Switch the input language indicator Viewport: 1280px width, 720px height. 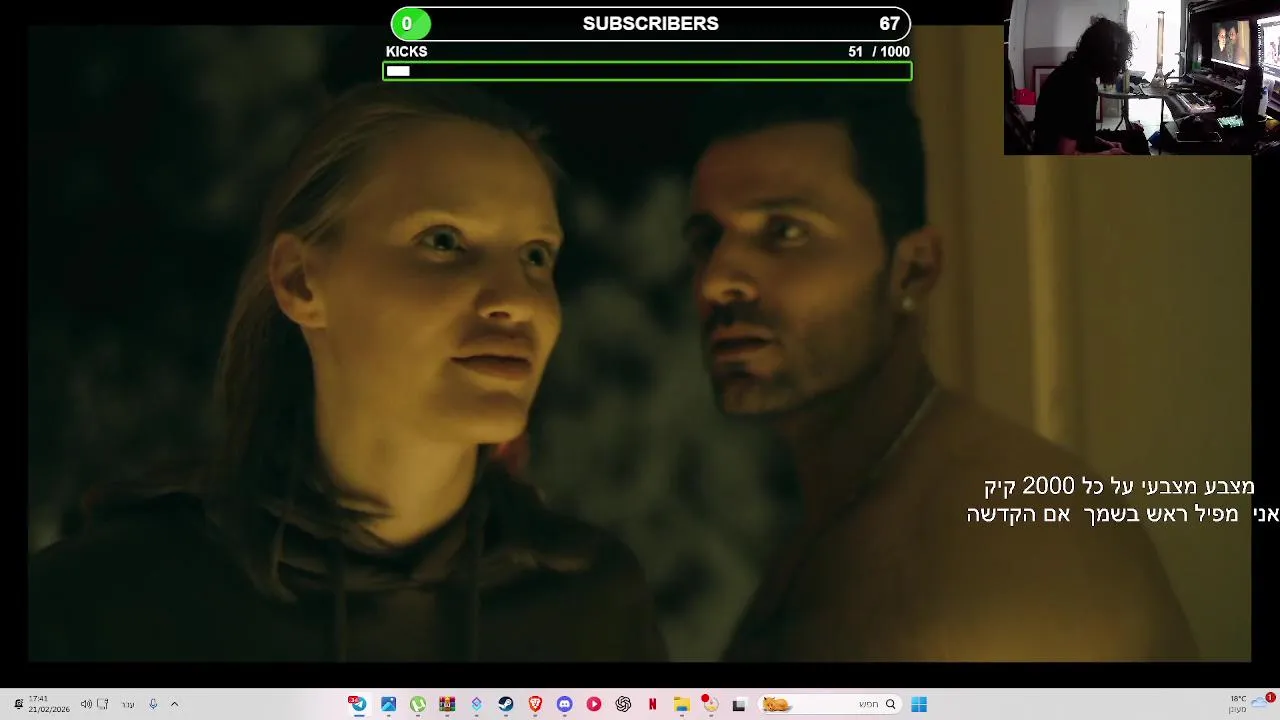tap(128, 704)
